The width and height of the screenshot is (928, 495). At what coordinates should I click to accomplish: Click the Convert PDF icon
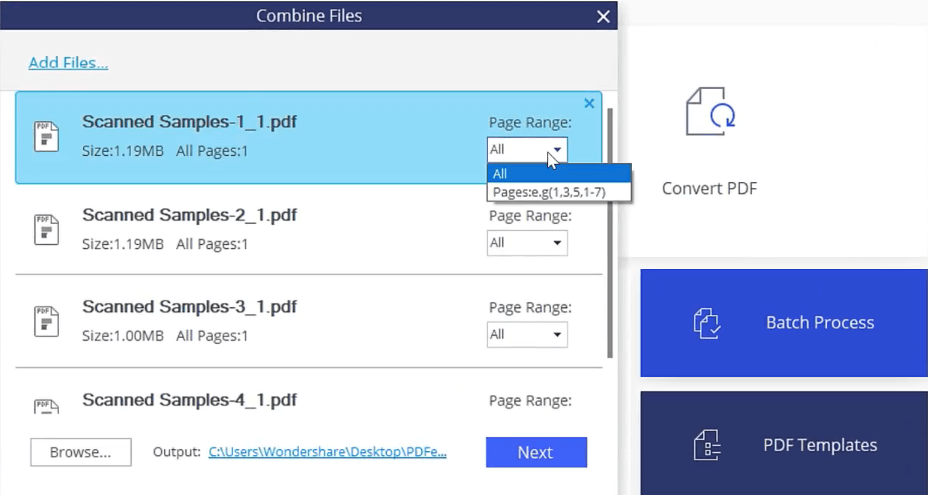pyautogui.click(x=710, y=112)
